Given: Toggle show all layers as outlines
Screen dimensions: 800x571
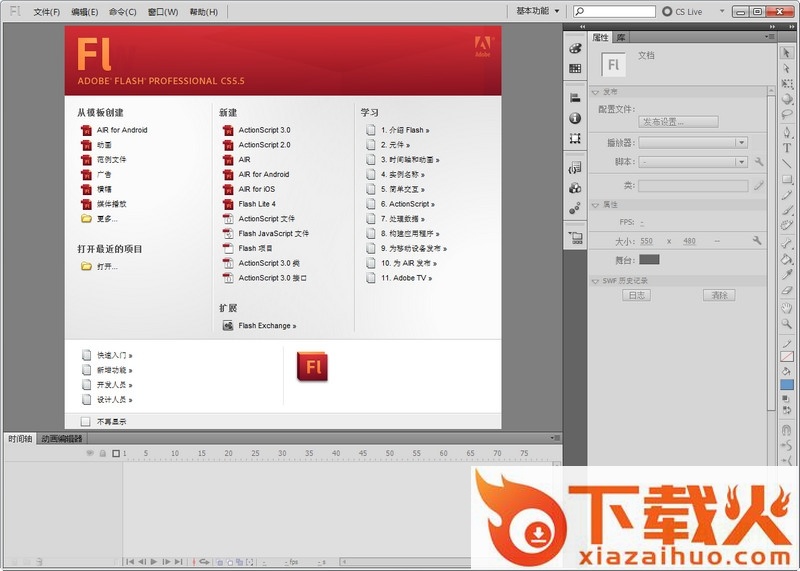Looking at the screenshot, I should 116,453.
